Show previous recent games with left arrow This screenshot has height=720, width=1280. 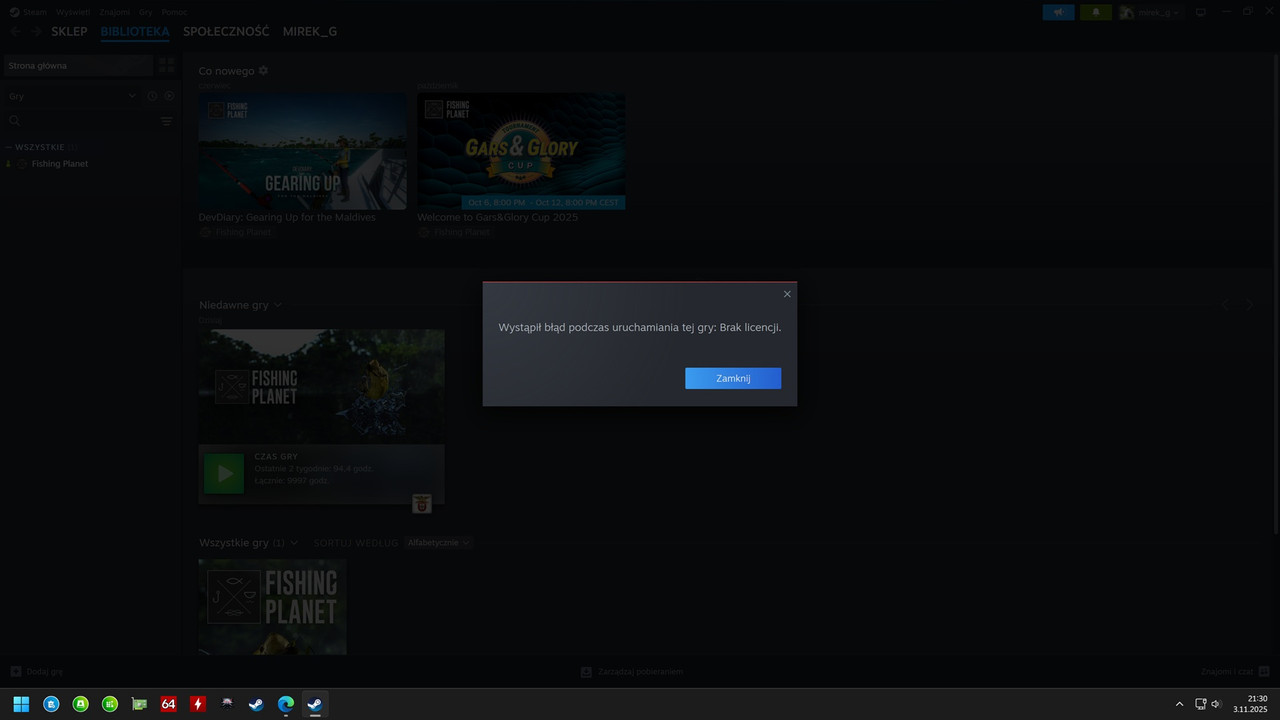[x=1226, y=304]
